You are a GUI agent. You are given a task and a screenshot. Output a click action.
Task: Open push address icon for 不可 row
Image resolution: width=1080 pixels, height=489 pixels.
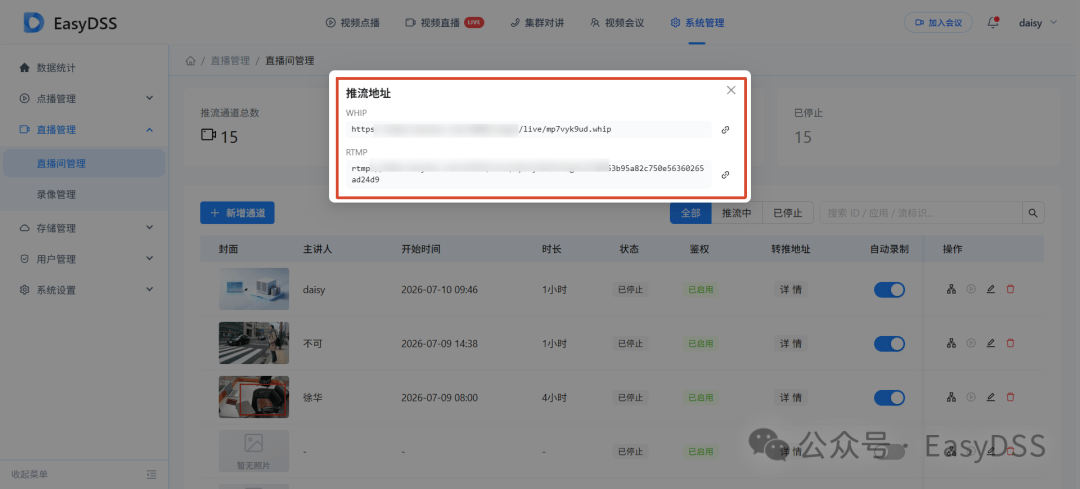pos(951,343)
